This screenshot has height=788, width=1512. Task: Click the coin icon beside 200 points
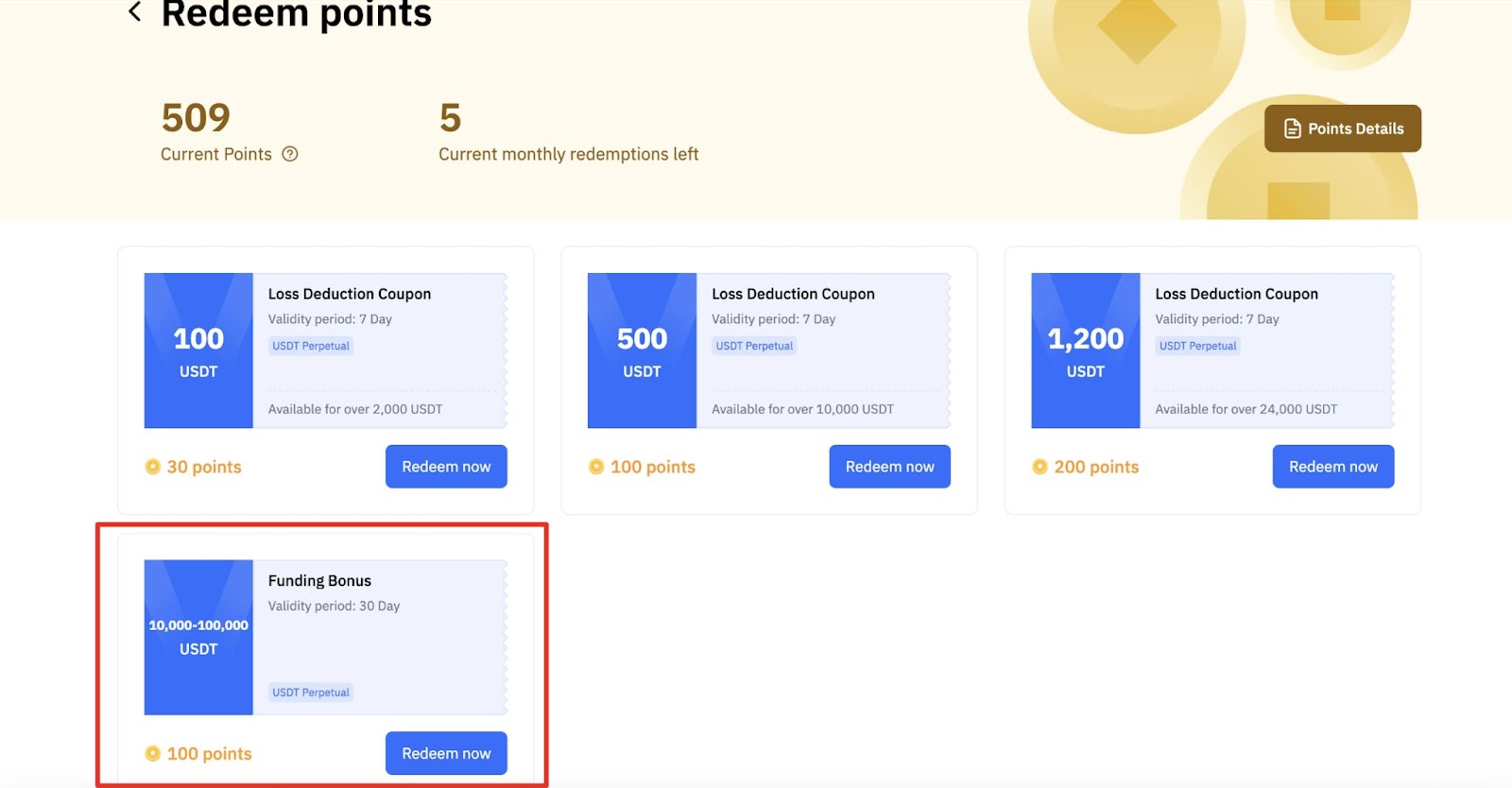coord(1039,467)
